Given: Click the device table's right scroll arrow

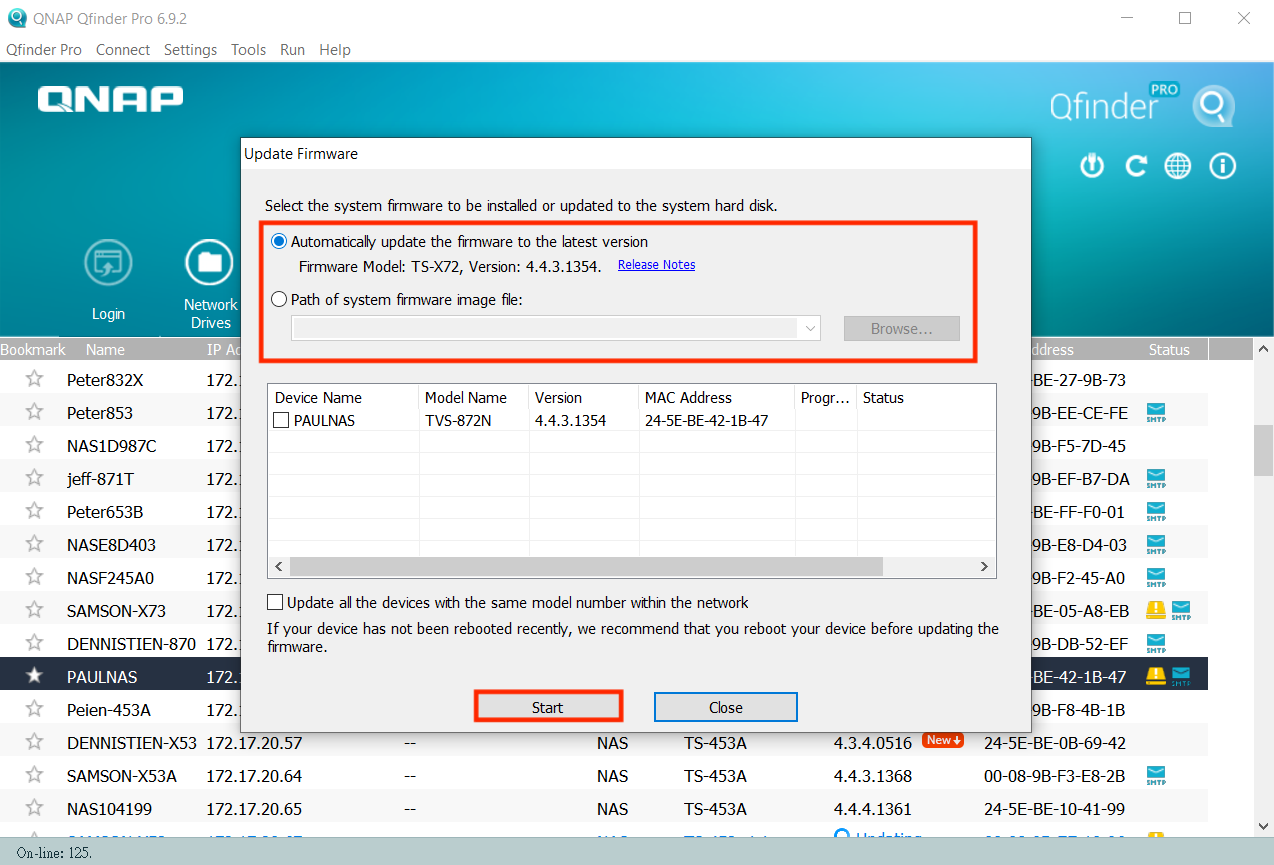Looking at the screenshot, I should (x=986, y=567).
